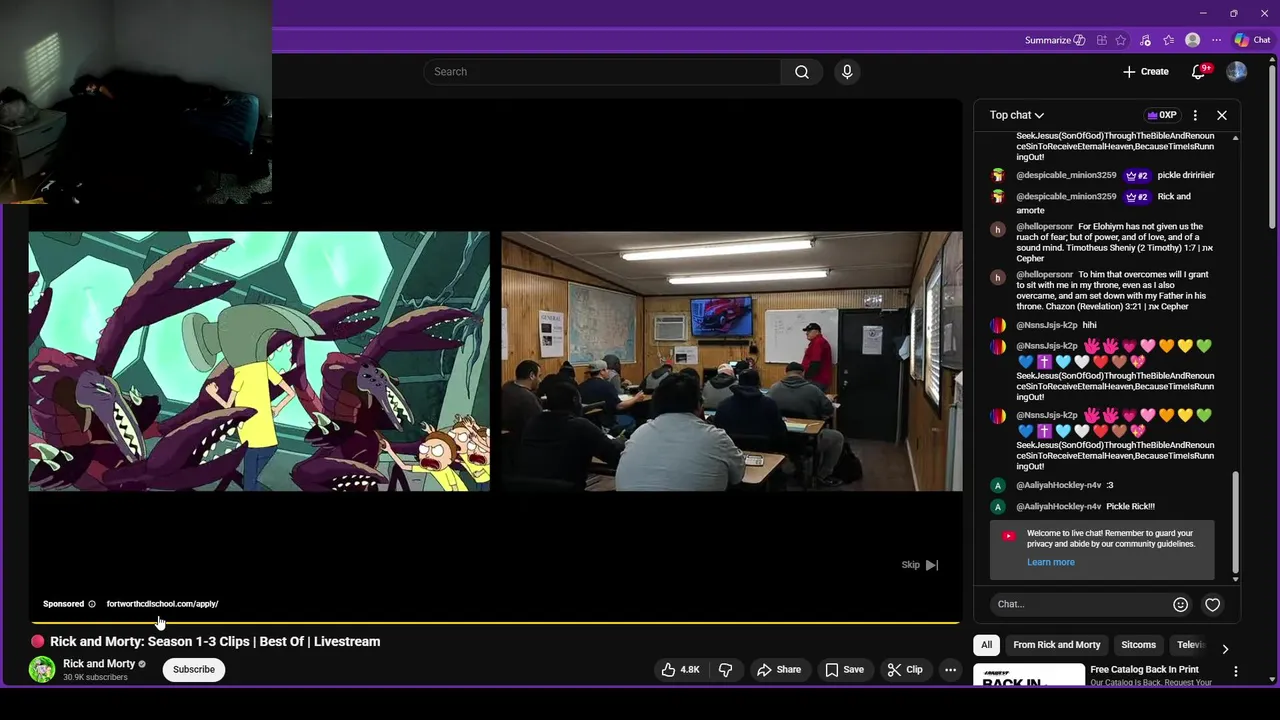Select the All filter chip
The width and height of the screenshot is (1280, 720).
coord(986,645)
